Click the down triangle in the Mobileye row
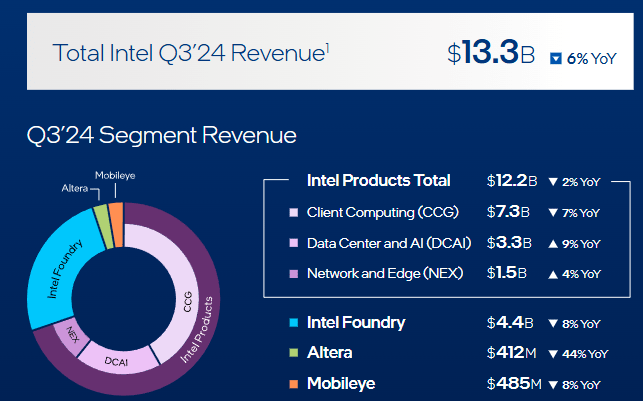The height and width of the screenshot is (401, 643). pos(553,384)
